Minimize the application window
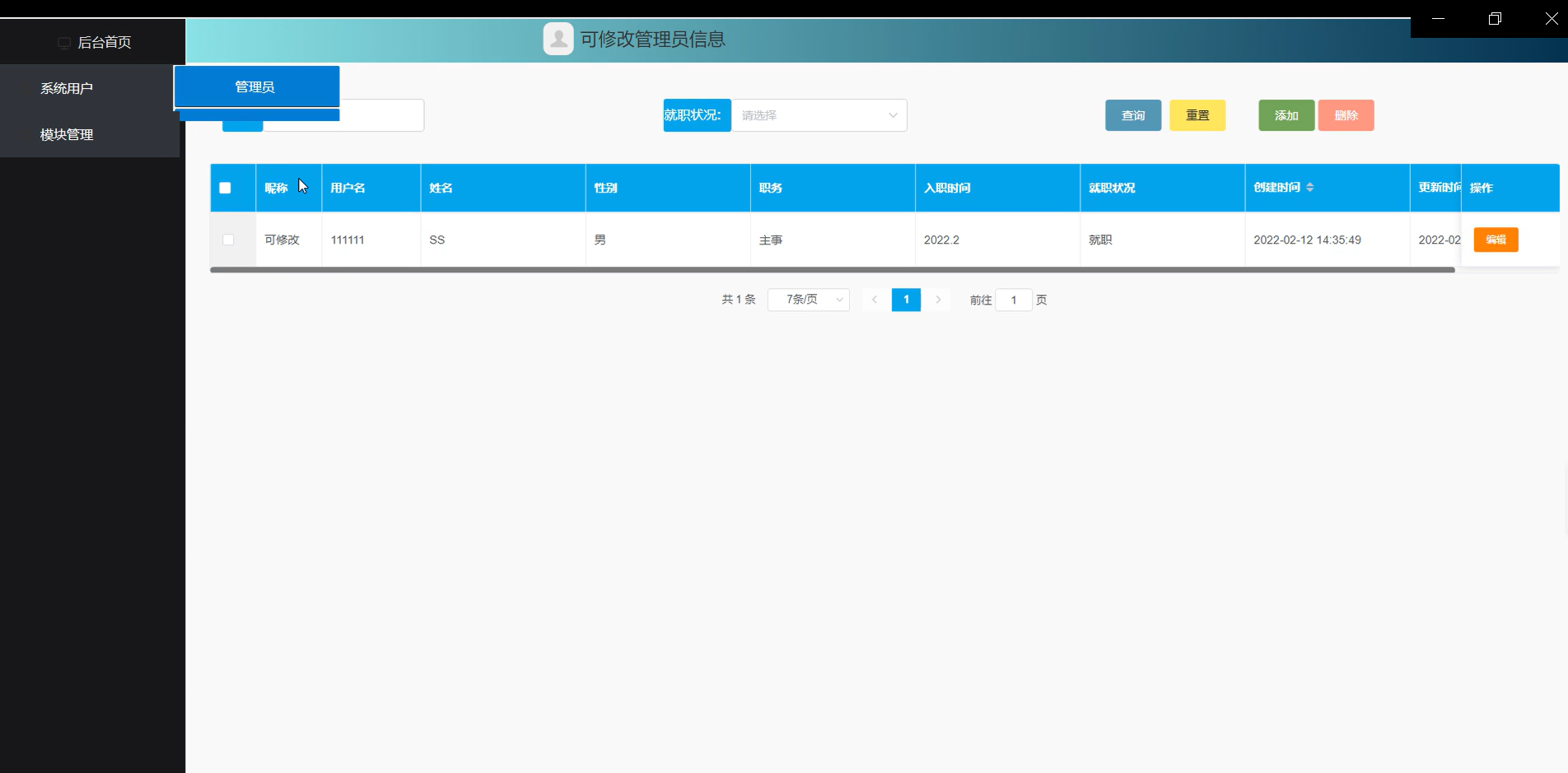The image size is (1568, 773). [x=1439, y=19]
